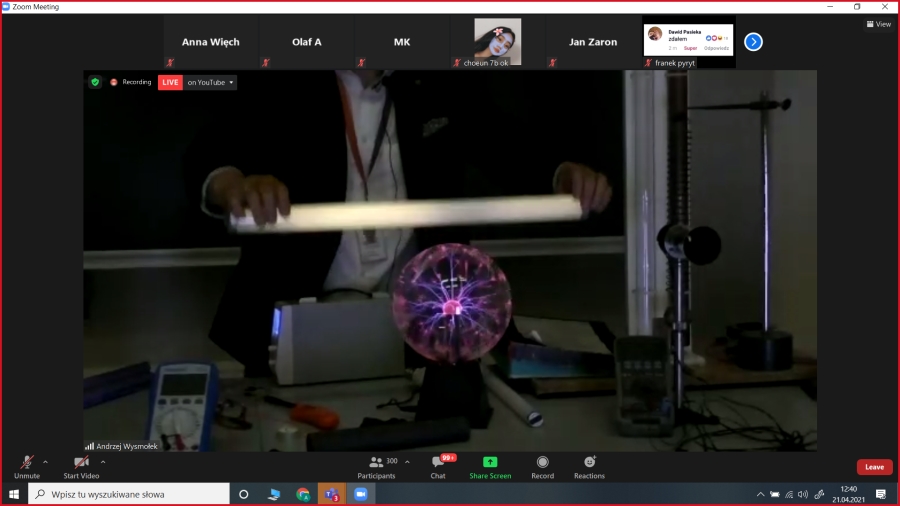This screenshot has width=900, height=506.
Task: Expand video options arrow next to Start Video
Action: [103, 462]
